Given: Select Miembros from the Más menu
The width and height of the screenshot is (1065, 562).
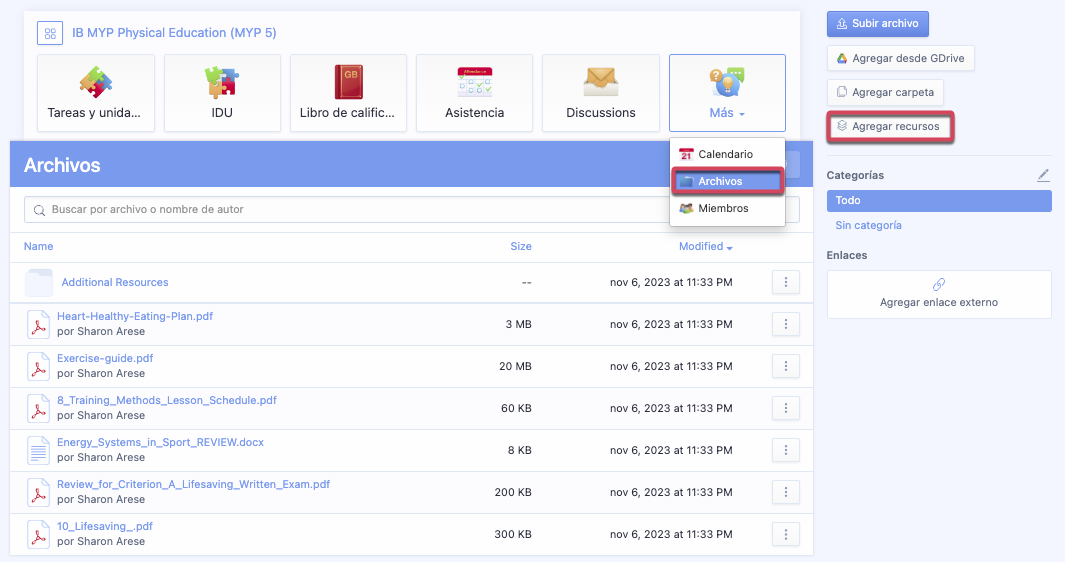Looking at the screenshot, I should pos(723,208).
